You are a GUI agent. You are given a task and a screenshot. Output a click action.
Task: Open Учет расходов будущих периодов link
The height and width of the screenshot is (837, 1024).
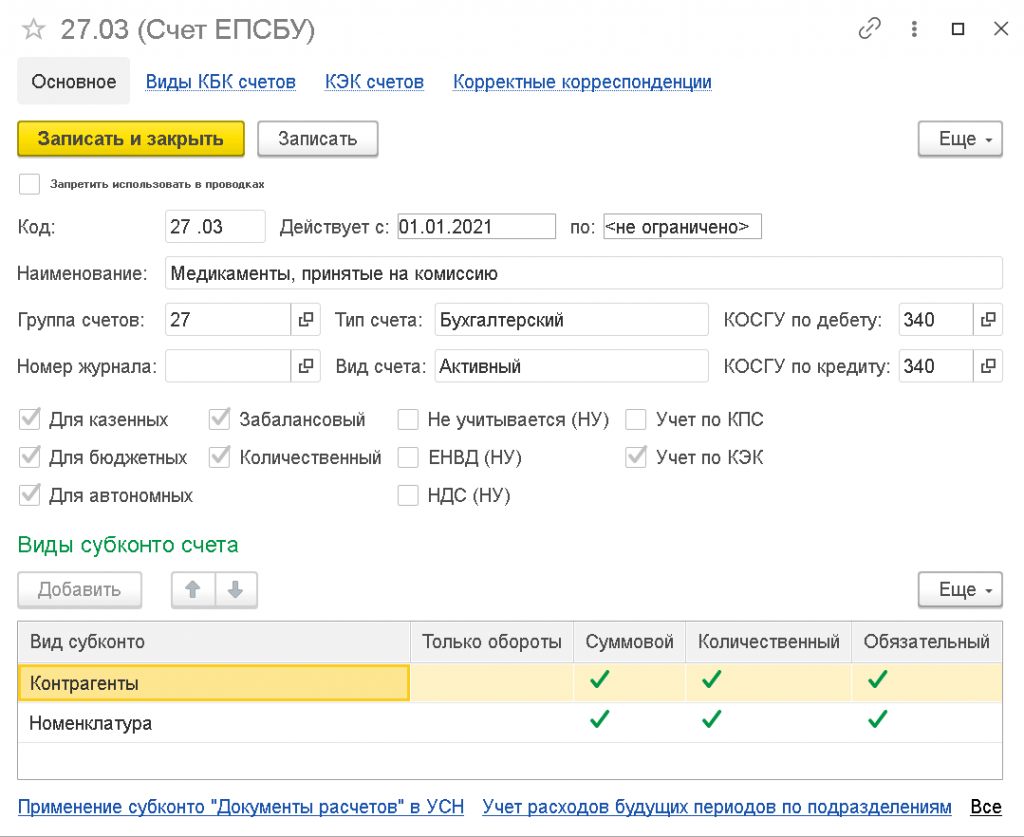(x=716, y=806)
